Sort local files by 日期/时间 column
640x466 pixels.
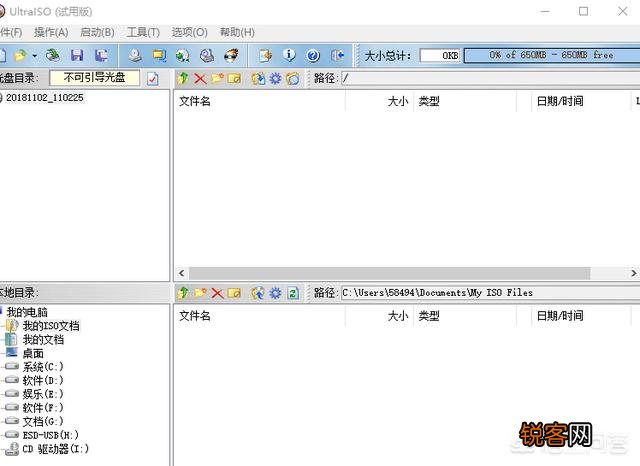581,316
